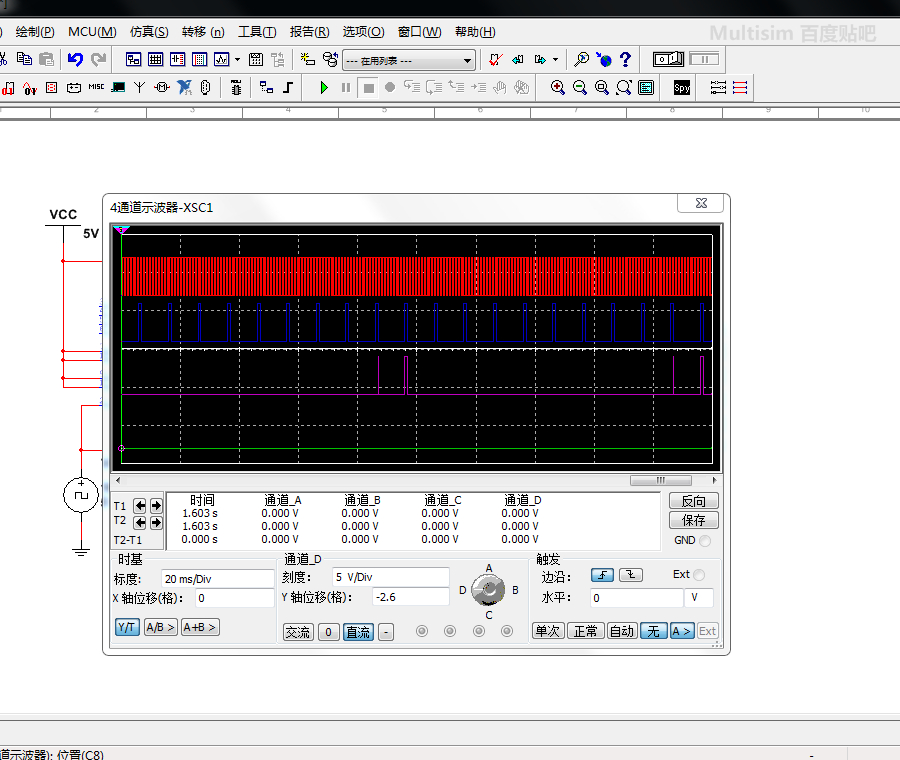Toggle the GND radio button

[x=705, y=541]
